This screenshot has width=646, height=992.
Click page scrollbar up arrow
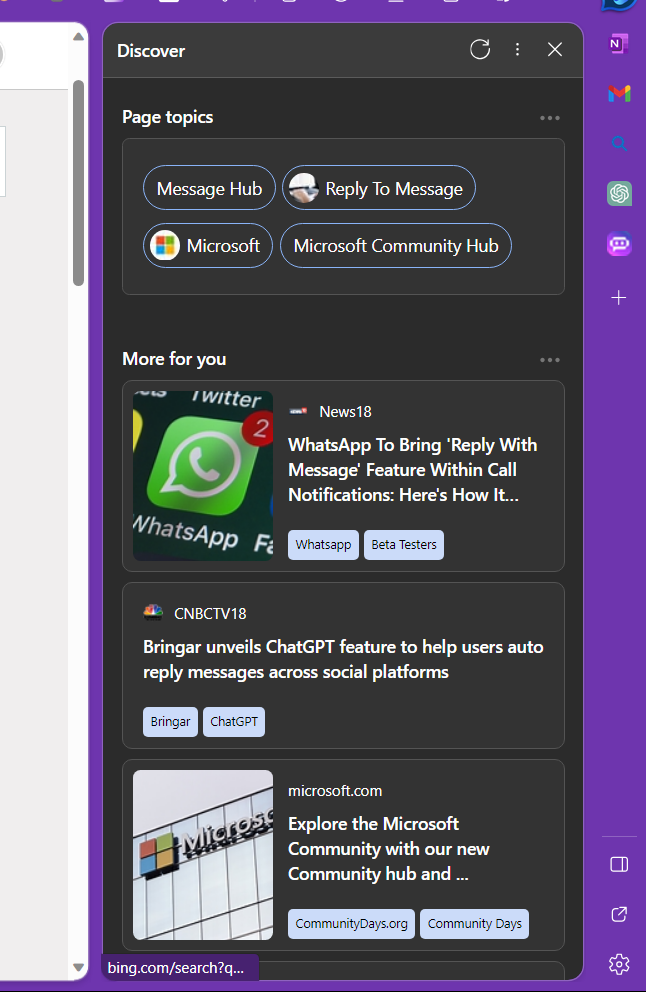(78, 36)
